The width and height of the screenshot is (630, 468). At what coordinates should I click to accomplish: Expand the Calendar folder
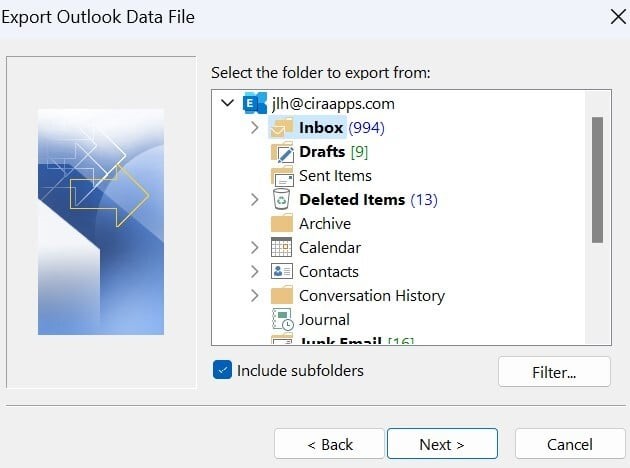(254, 247)
